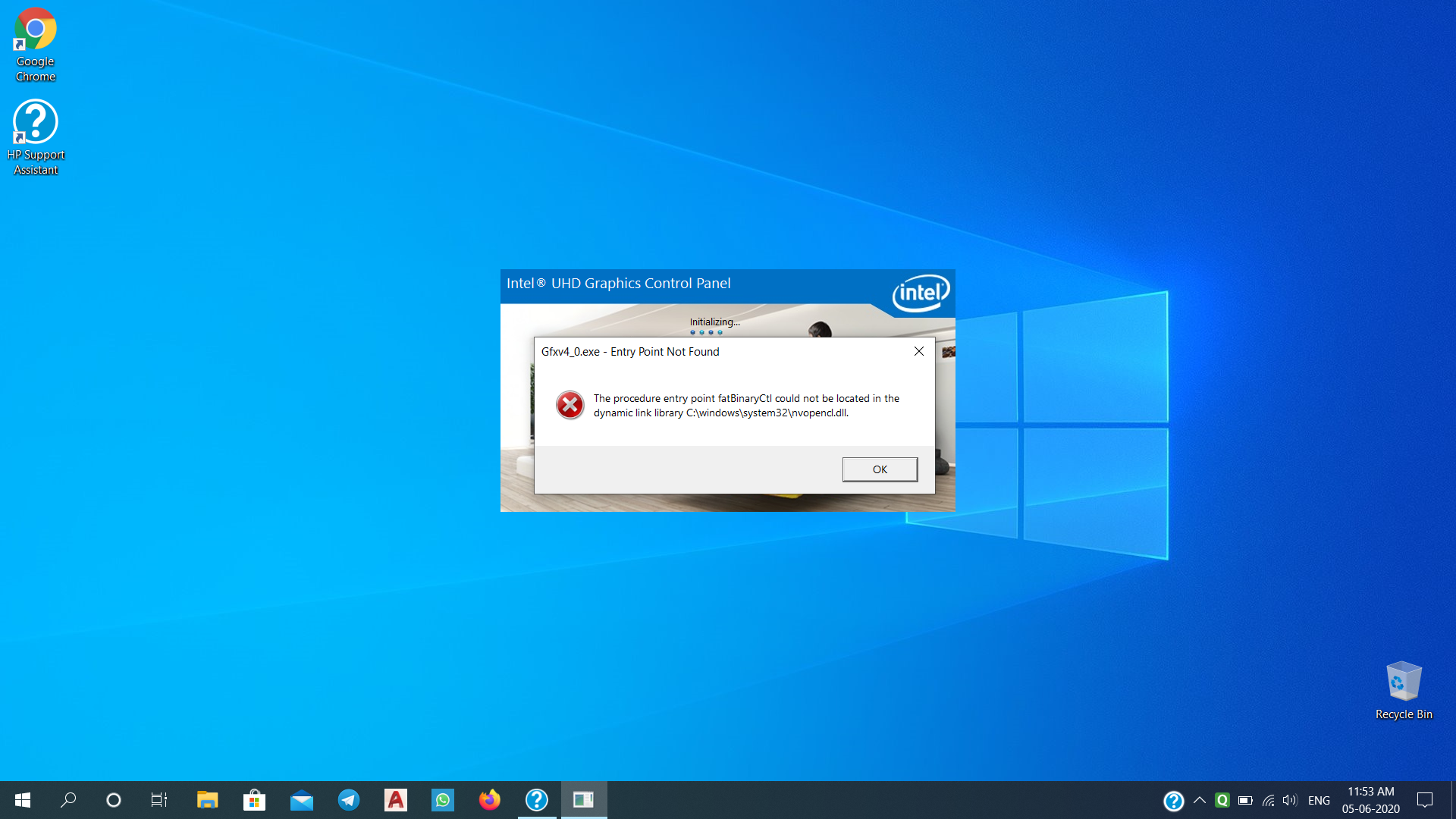Click OK to dismiss the error dialog
The image size is (1456, 819).
[x=880, y=469]
